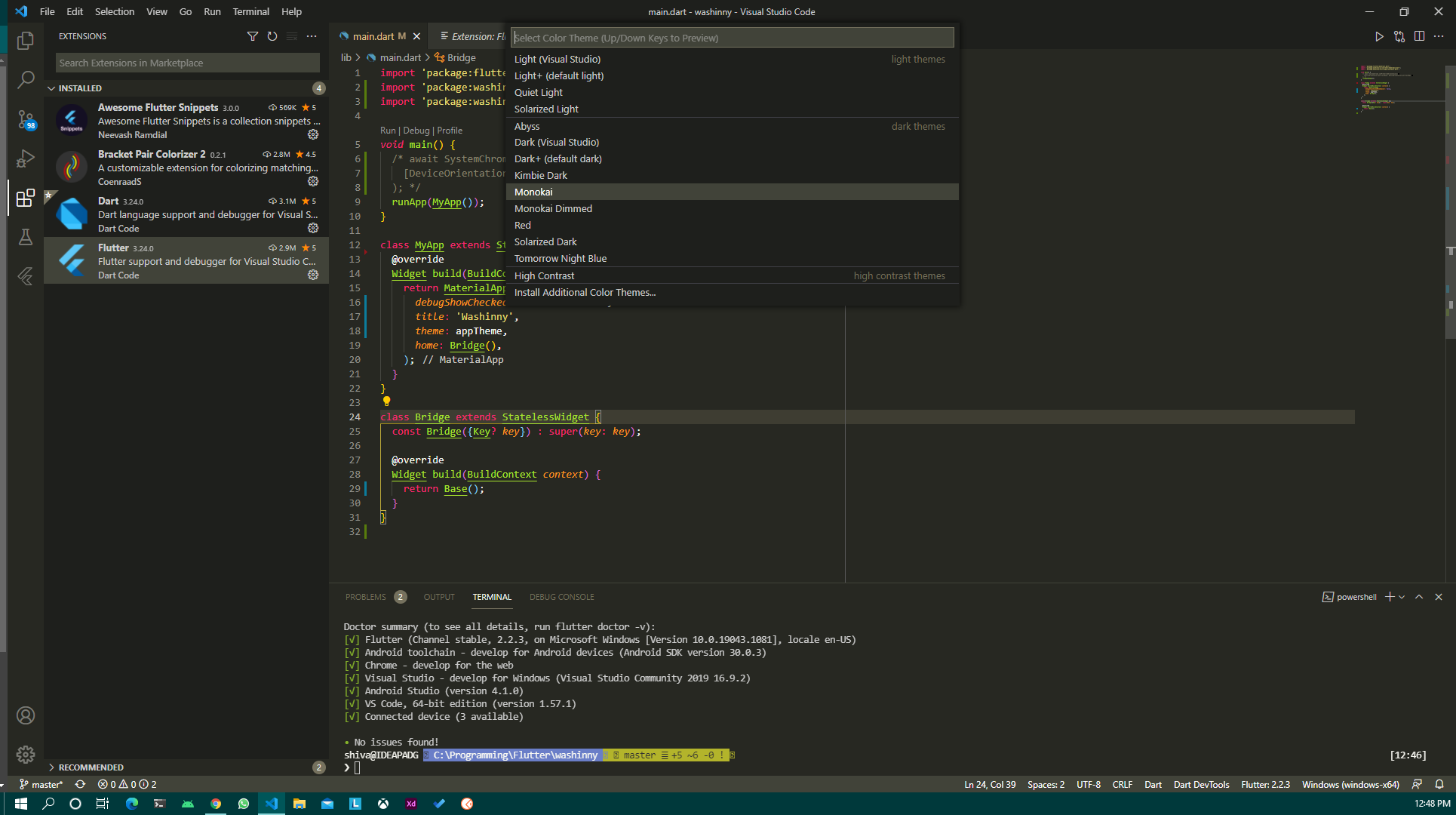Open Install Additional Color Themes option

pyautogui.click(x=585, y=292)
